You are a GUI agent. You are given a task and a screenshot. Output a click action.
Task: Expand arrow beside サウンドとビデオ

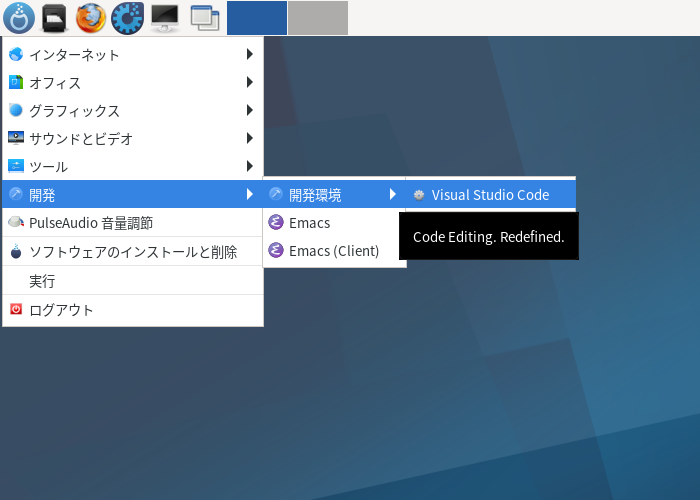(x=250, y=138)
